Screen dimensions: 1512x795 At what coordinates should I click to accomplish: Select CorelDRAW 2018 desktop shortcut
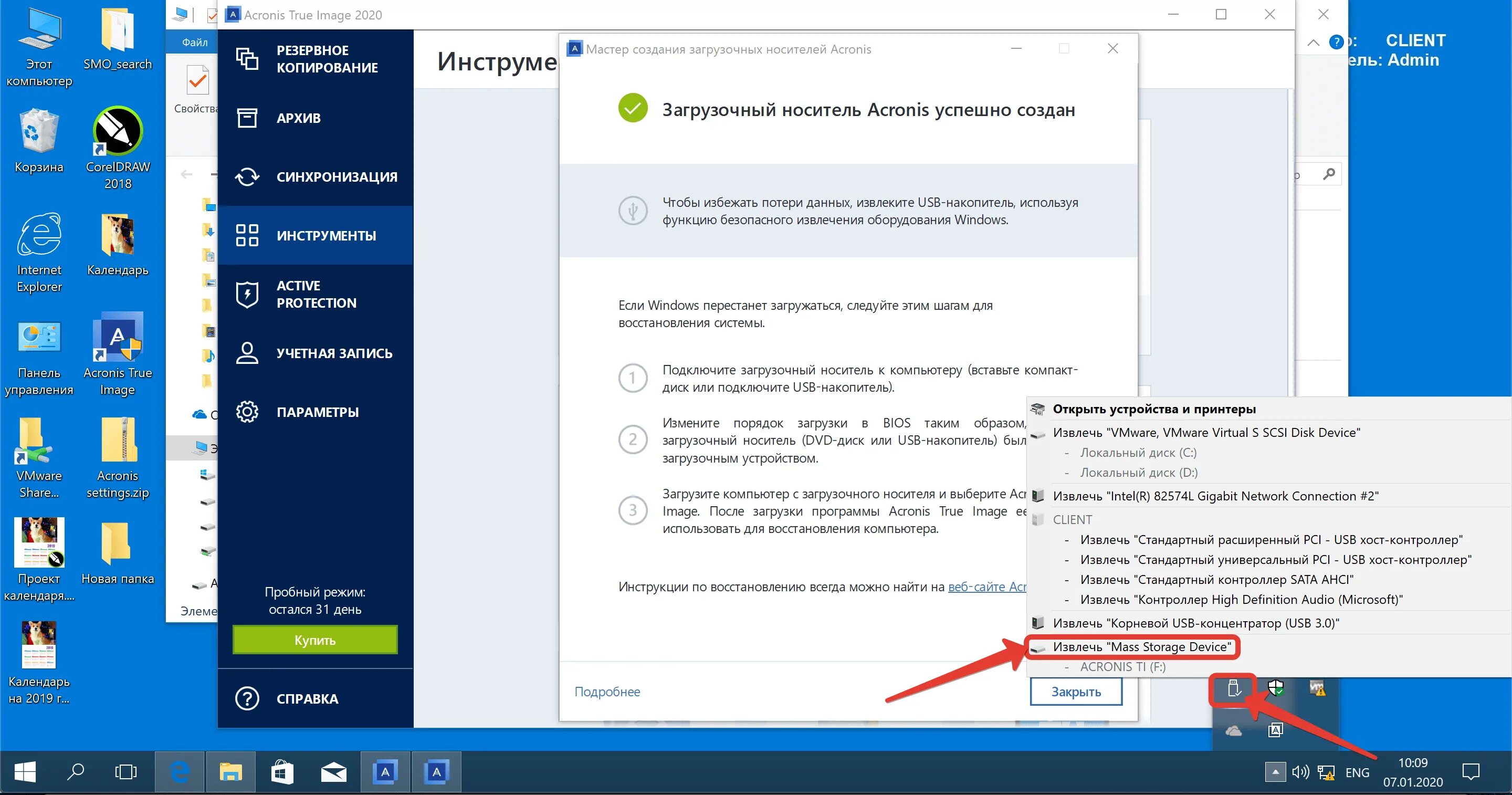(x=118, y=148)
